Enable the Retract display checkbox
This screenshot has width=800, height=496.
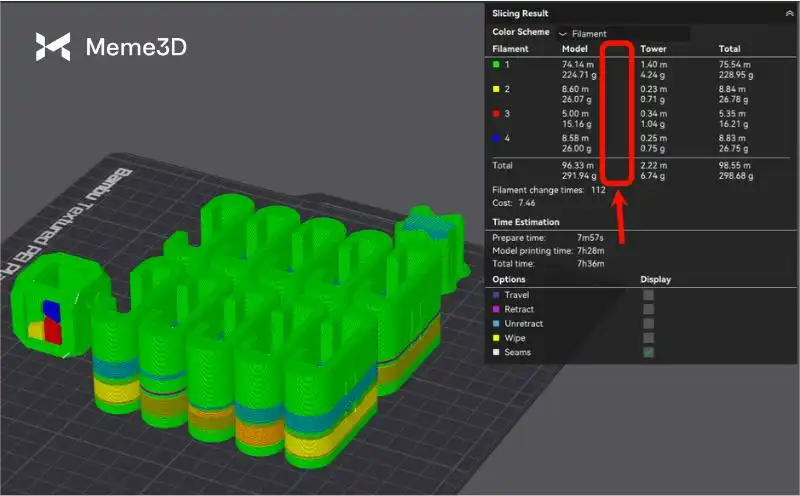(648, 309)
